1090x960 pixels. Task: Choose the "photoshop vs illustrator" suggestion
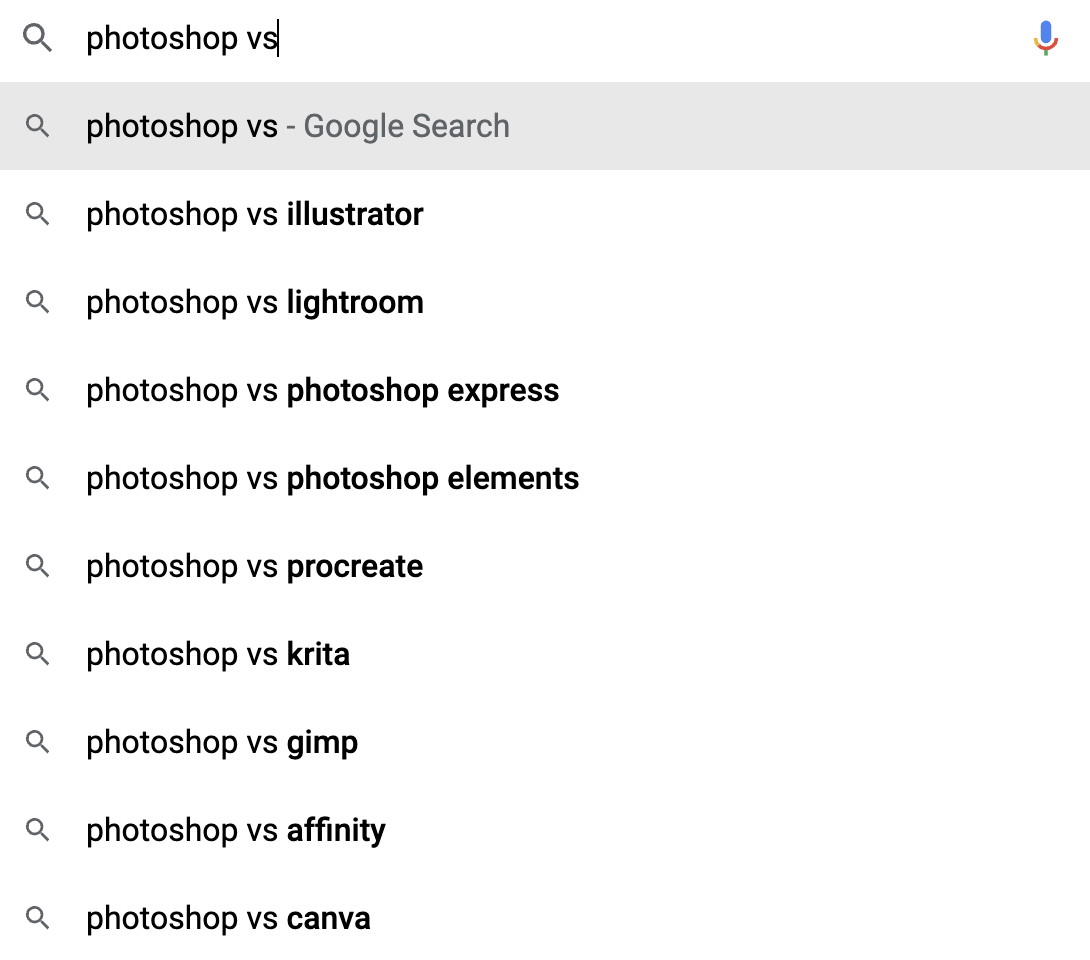(x=255, y=215)
